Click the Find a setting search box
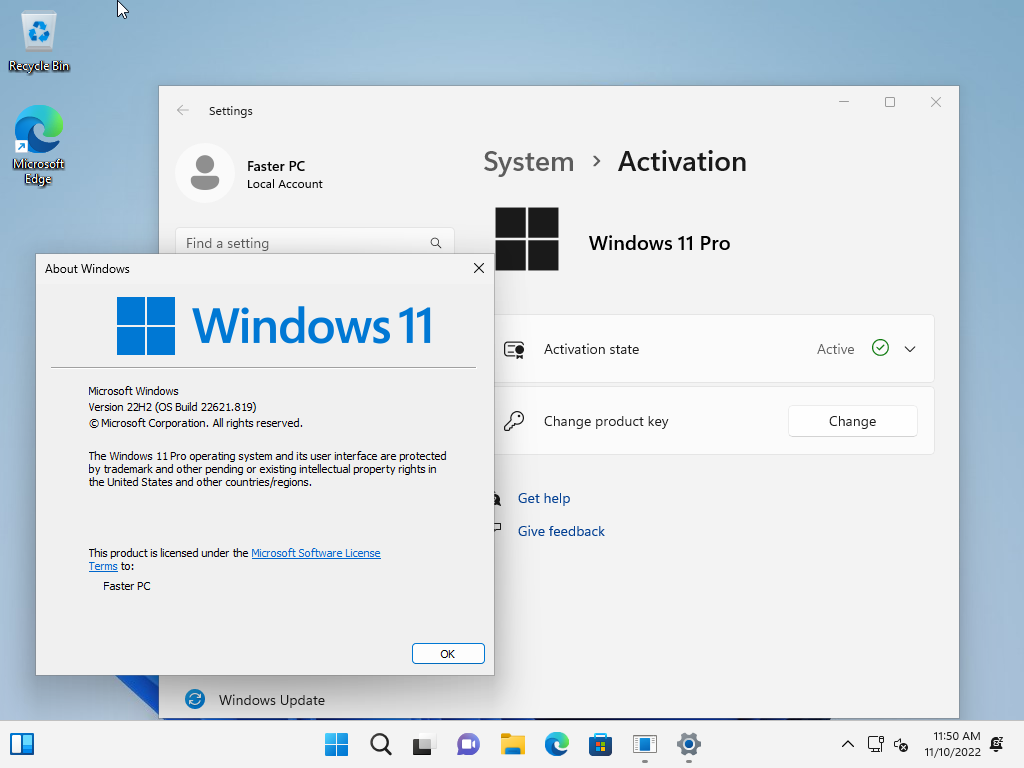Viewport: 1024px width, 768px height. click(314, 242)
